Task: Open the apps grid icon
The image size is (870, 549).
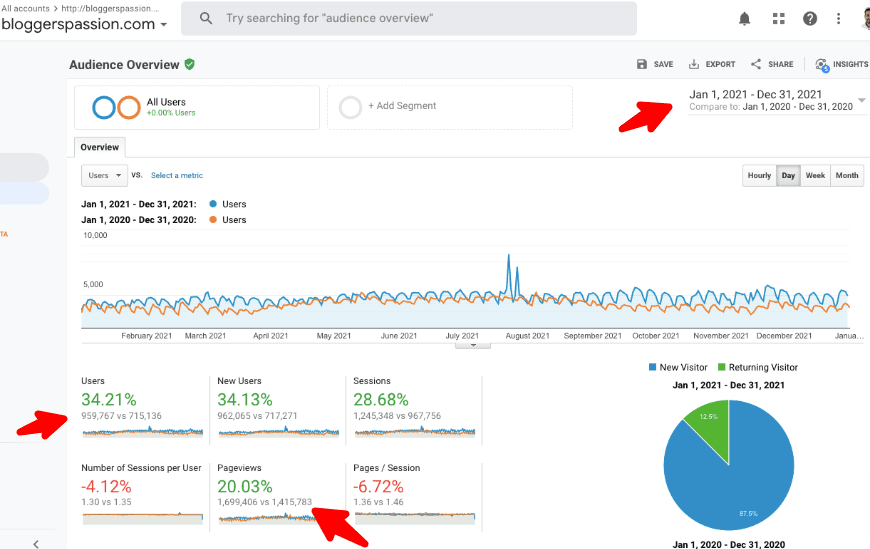Action: (779, 19)
